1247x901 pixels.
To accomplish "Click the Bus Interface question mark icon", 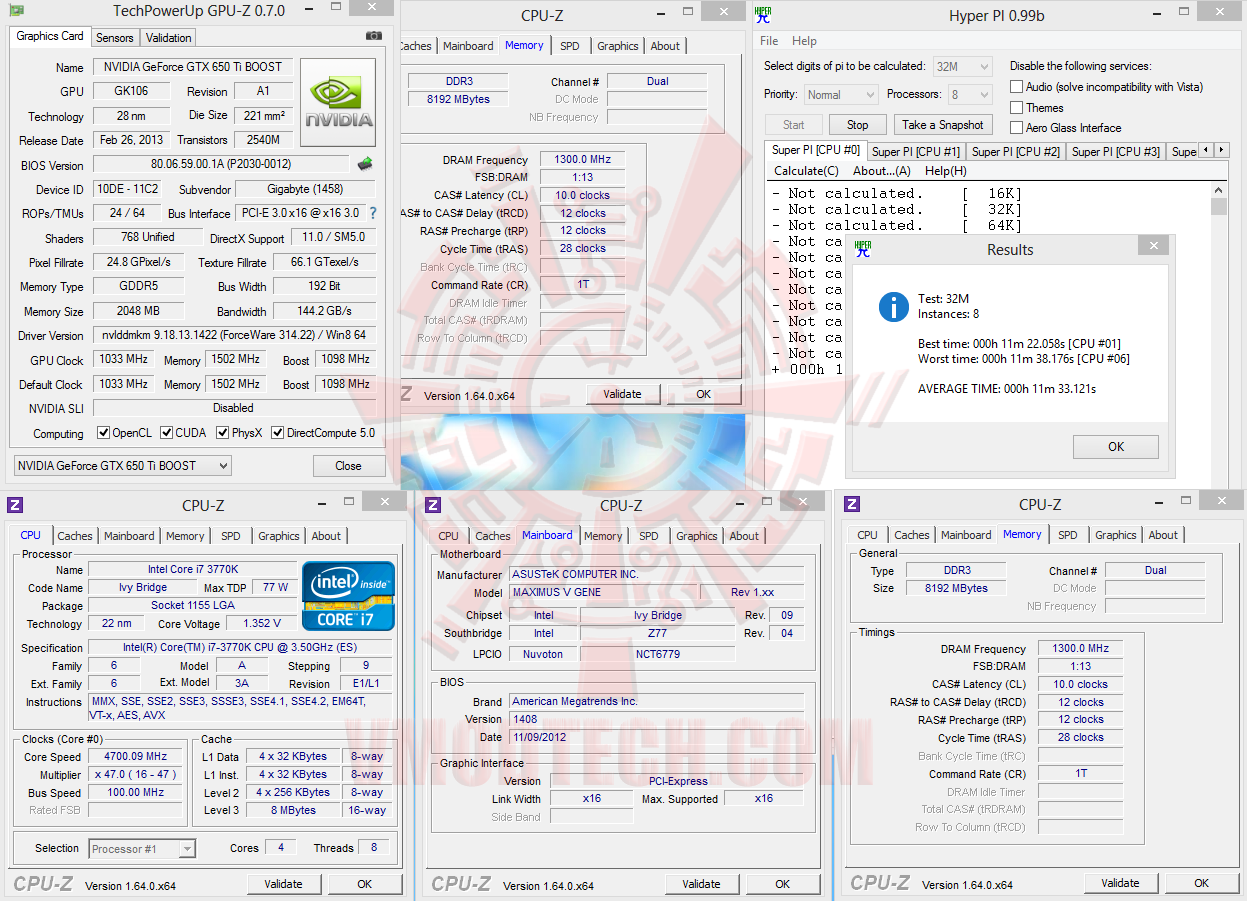I will click(x=373, y=213).
